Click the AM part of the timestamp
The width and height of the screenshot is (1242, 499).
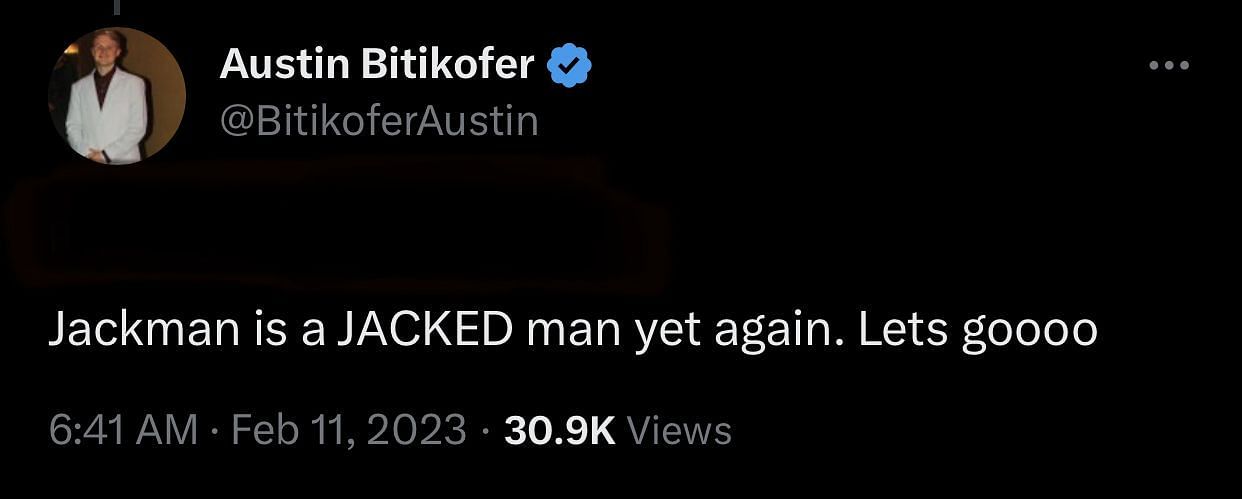(x=167, y=431)
